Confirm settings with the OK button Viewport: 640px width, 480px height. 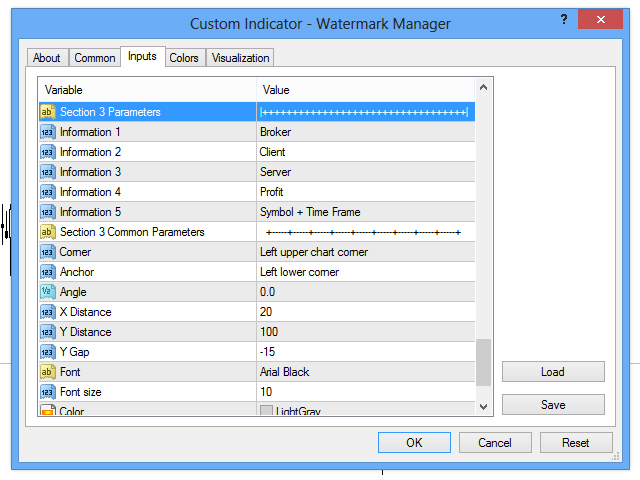click(414, 442)
